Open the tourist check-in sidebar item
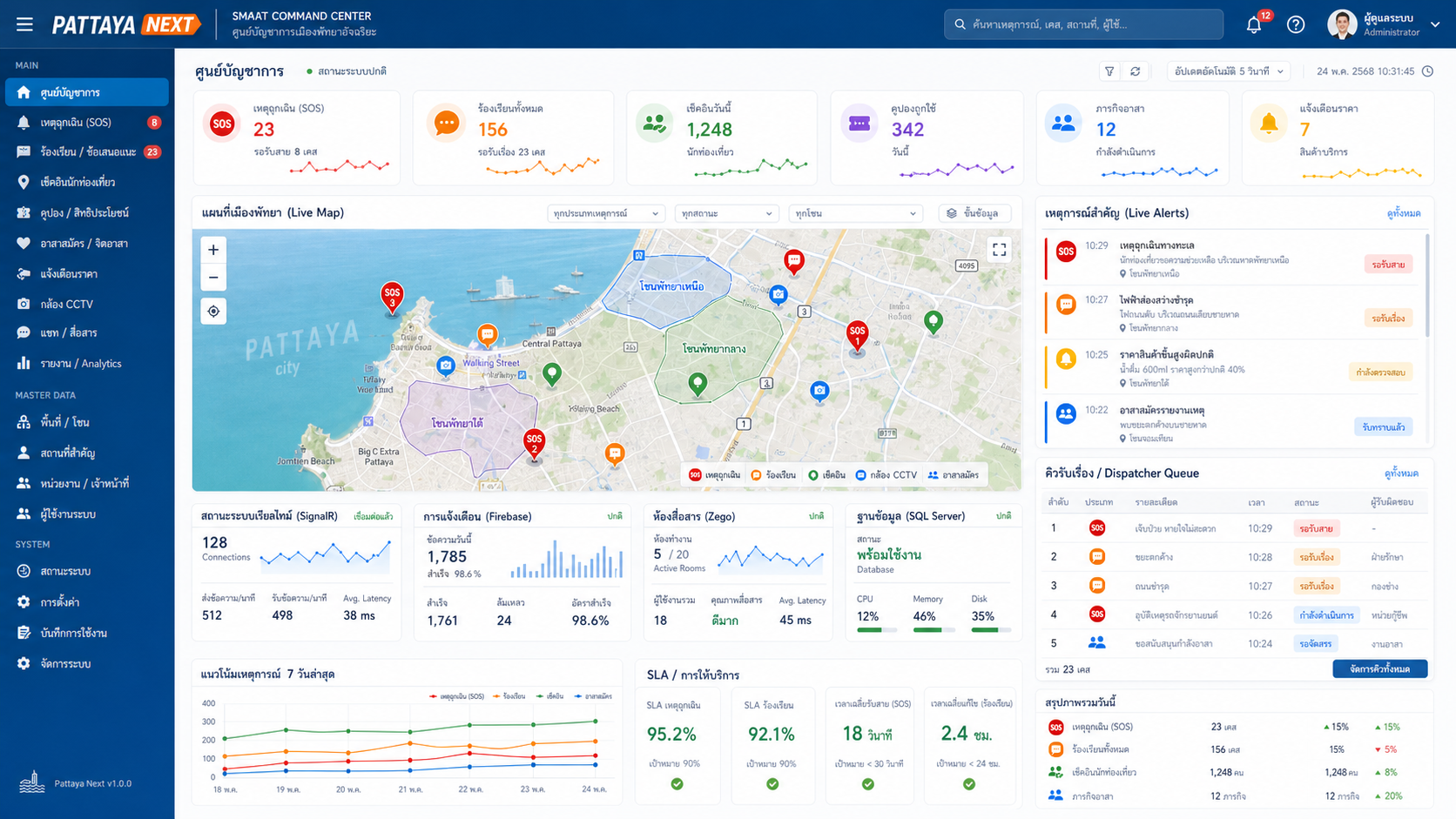 click(87, 182)
